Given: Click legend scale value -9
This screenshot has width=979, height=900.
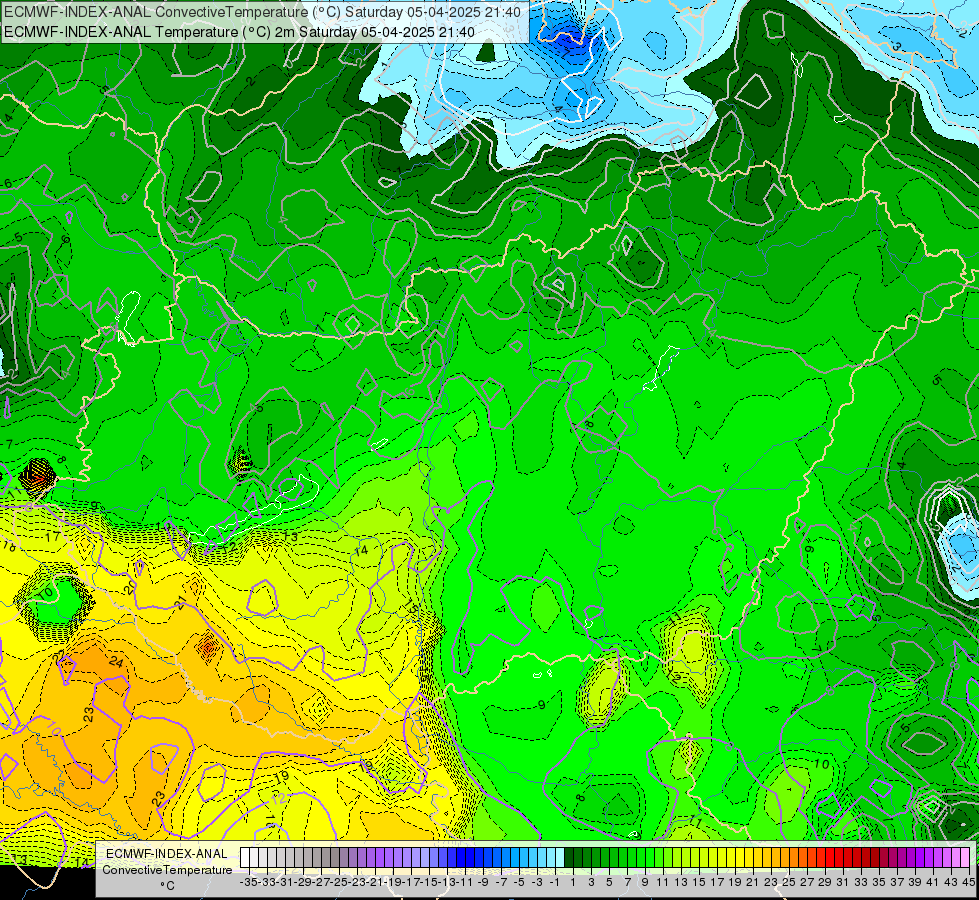Looking at the screenshot, I should coord(482,882).
